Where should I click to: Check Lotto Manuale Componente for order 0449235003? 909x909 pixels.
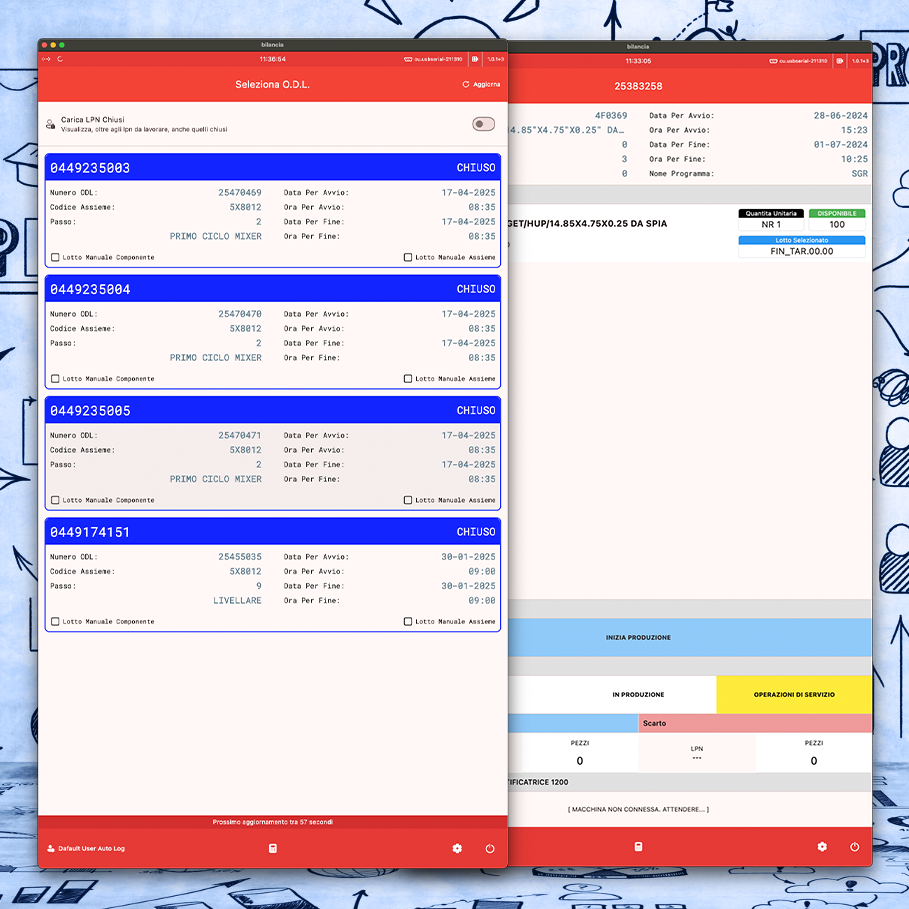coord(55,257)
